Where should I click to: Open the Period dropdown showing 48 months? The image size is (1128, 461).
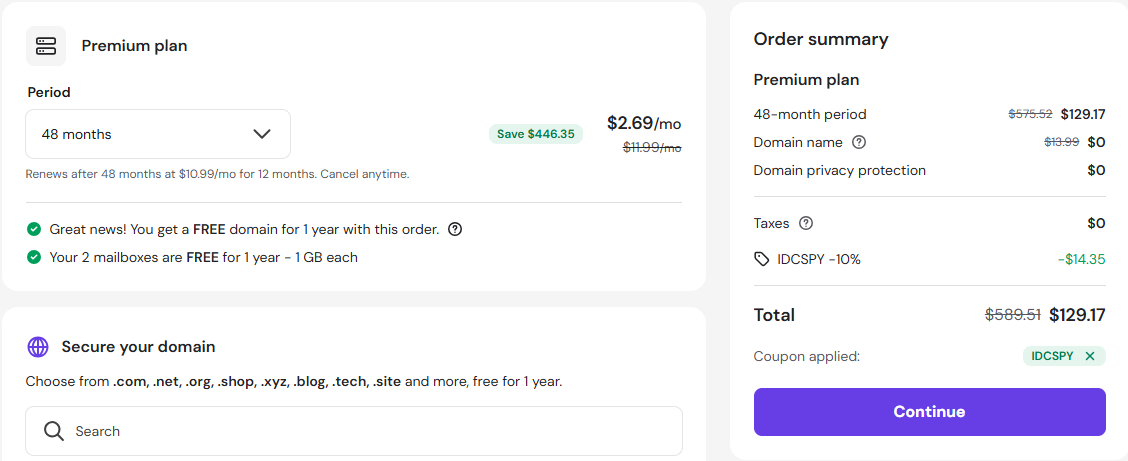tap(158, 134)
